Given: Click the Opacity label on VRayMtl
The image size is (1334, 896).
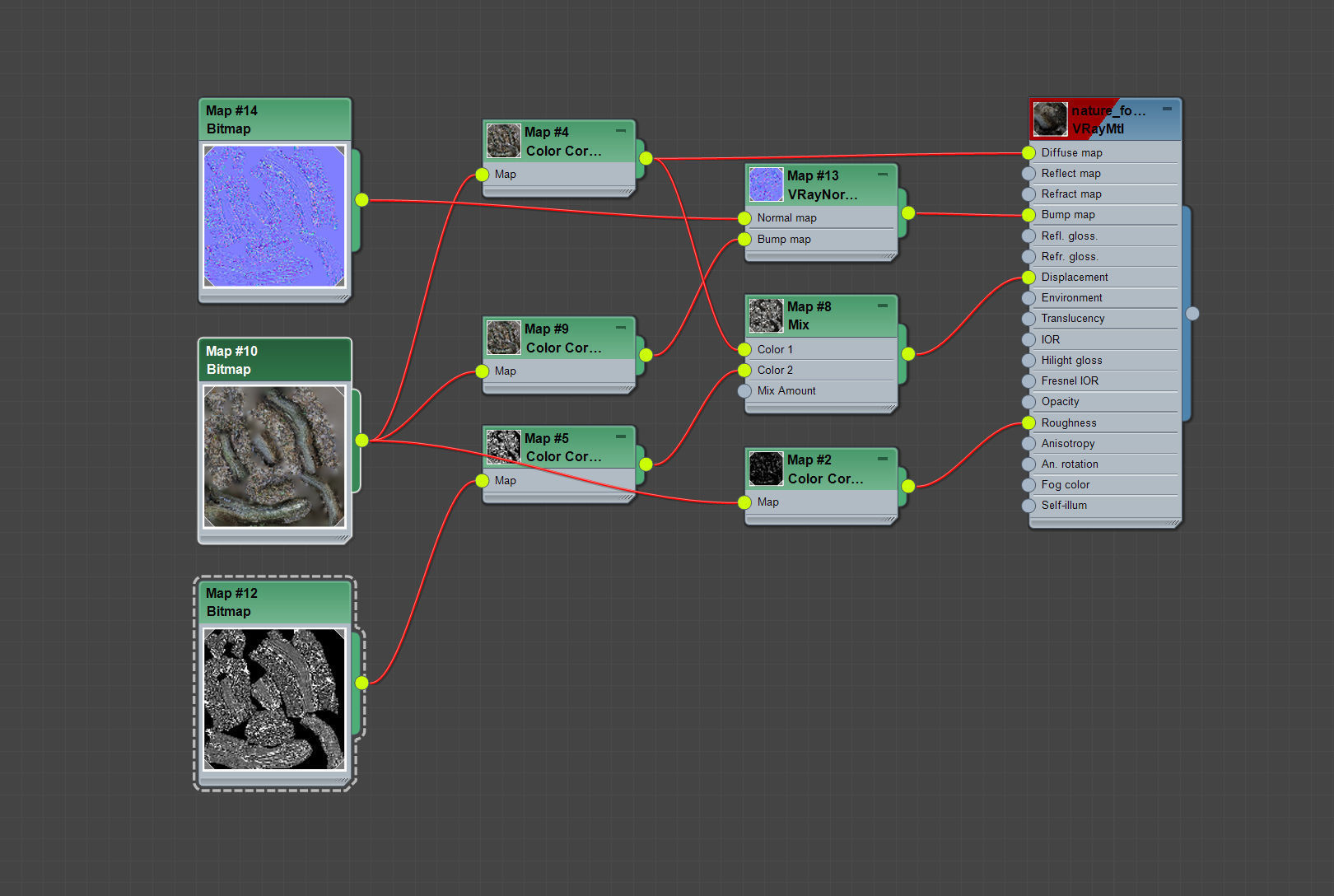Looking at the screenshot, I should click(1060, 402).
